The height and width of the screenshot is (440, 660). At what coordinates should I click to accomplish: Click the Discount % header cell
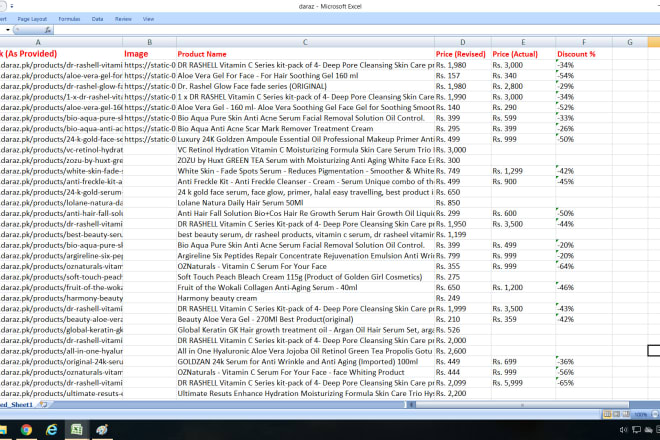tap(584, 54)
